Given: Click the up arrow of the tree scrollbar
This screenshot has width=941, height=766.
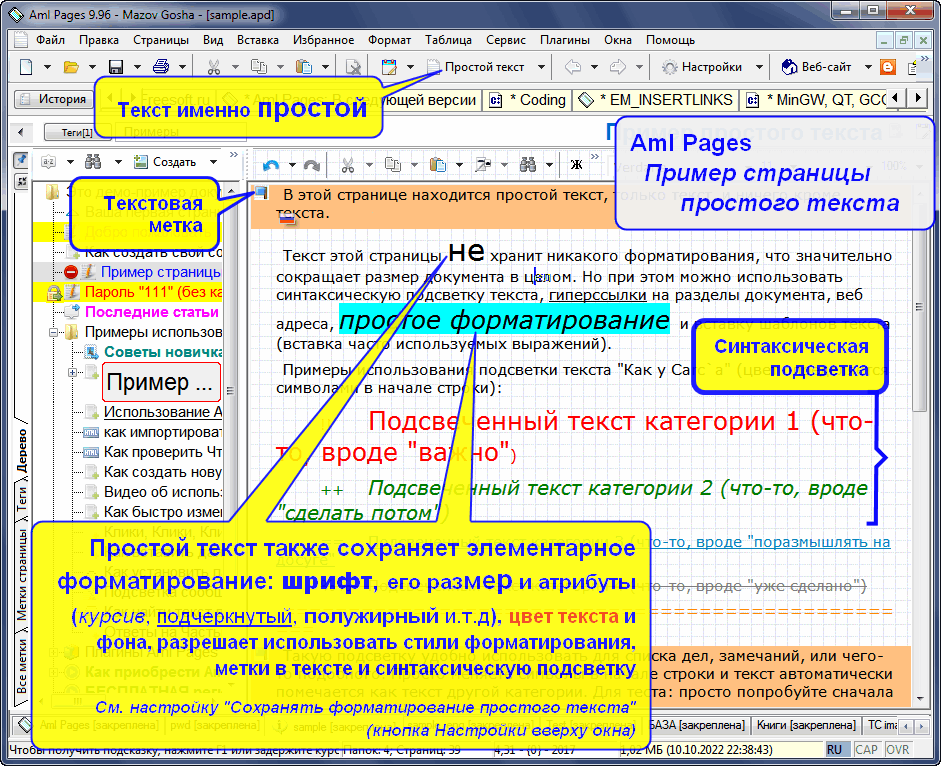Looking at the screenshot, I should click(x=231, y=191).
